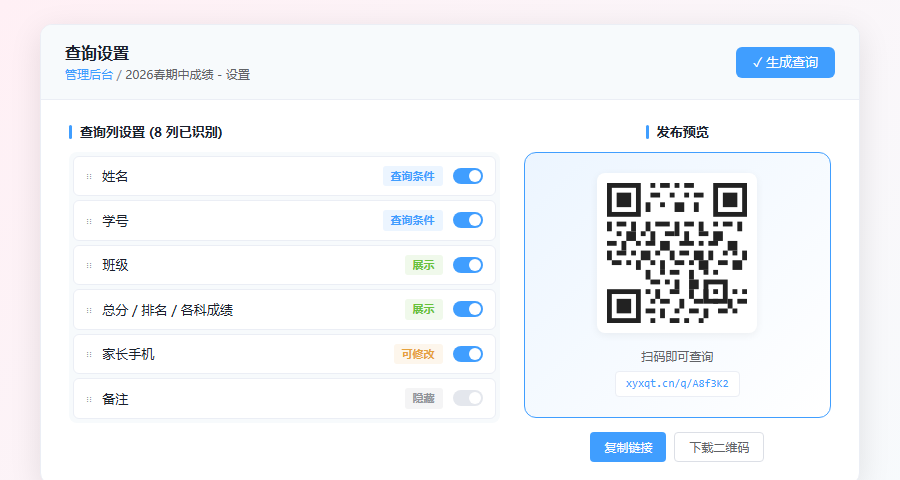Click the 查询列设置 (8 列已识别) heading
Image resolution: width=900 pixels, height=480 pixels.
coord(150,132)
